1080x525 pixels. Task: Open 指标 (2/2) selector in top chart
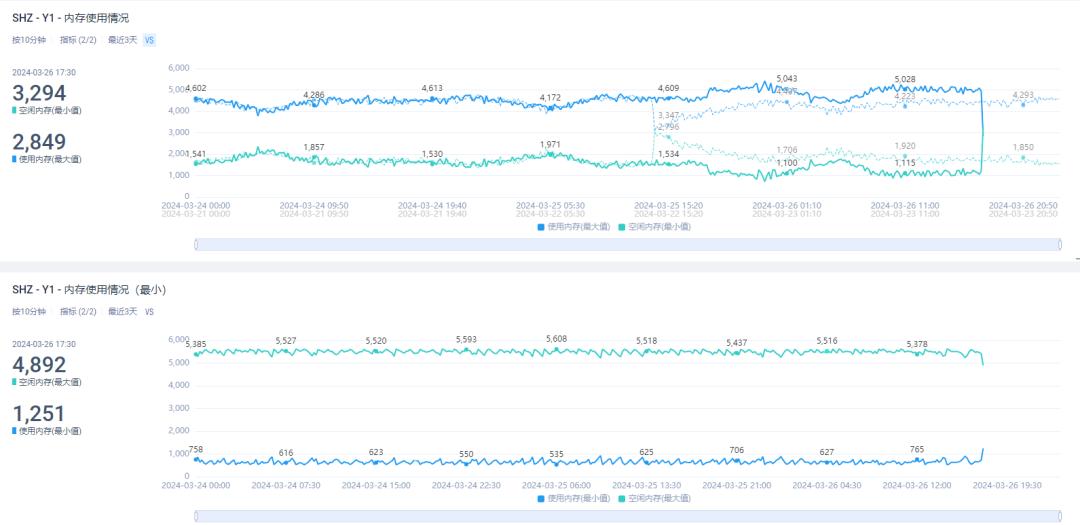tap(78, 40)
